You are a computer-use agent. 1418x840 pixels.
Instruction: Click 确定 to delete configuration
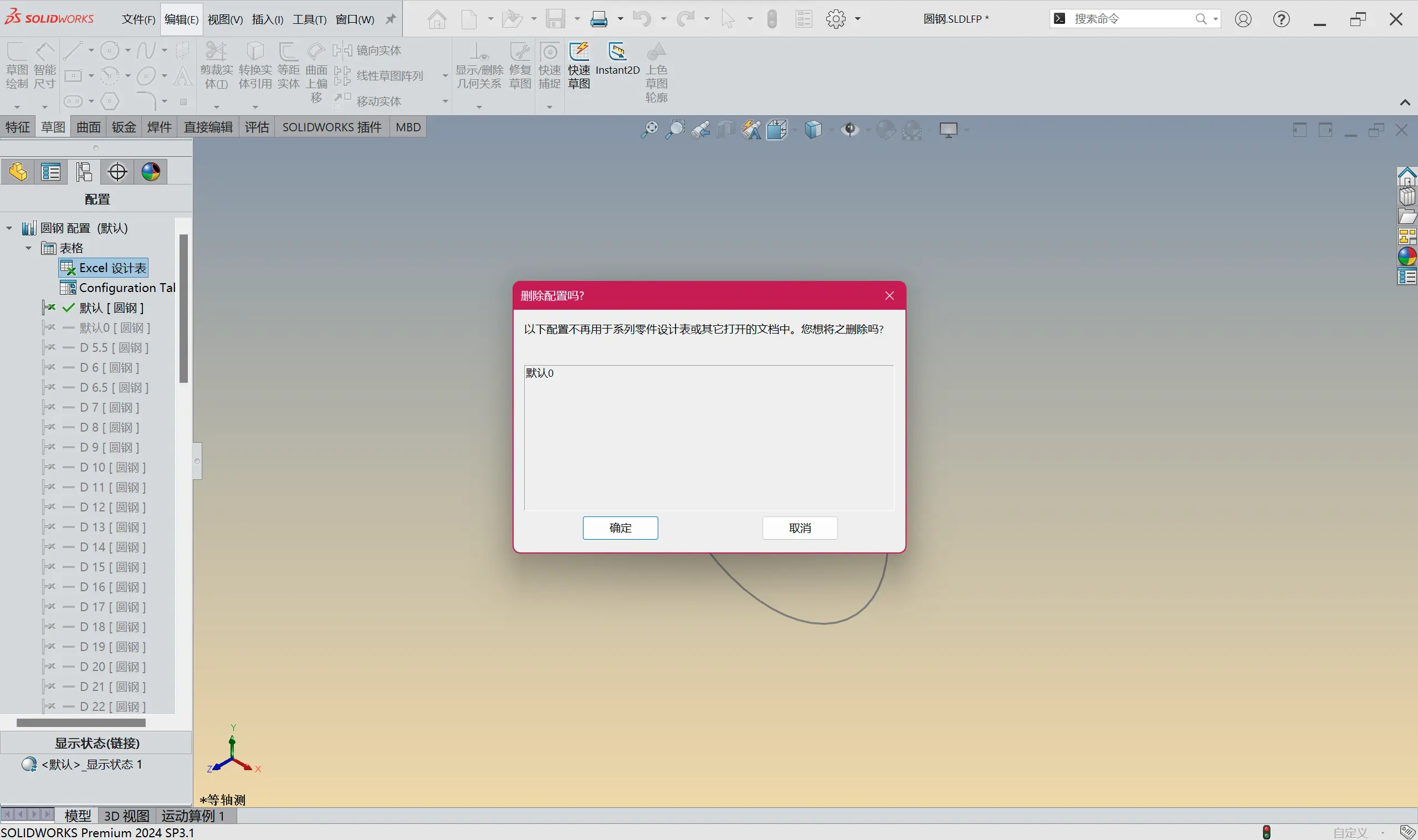pyautogui.click(x=620, y=527)
